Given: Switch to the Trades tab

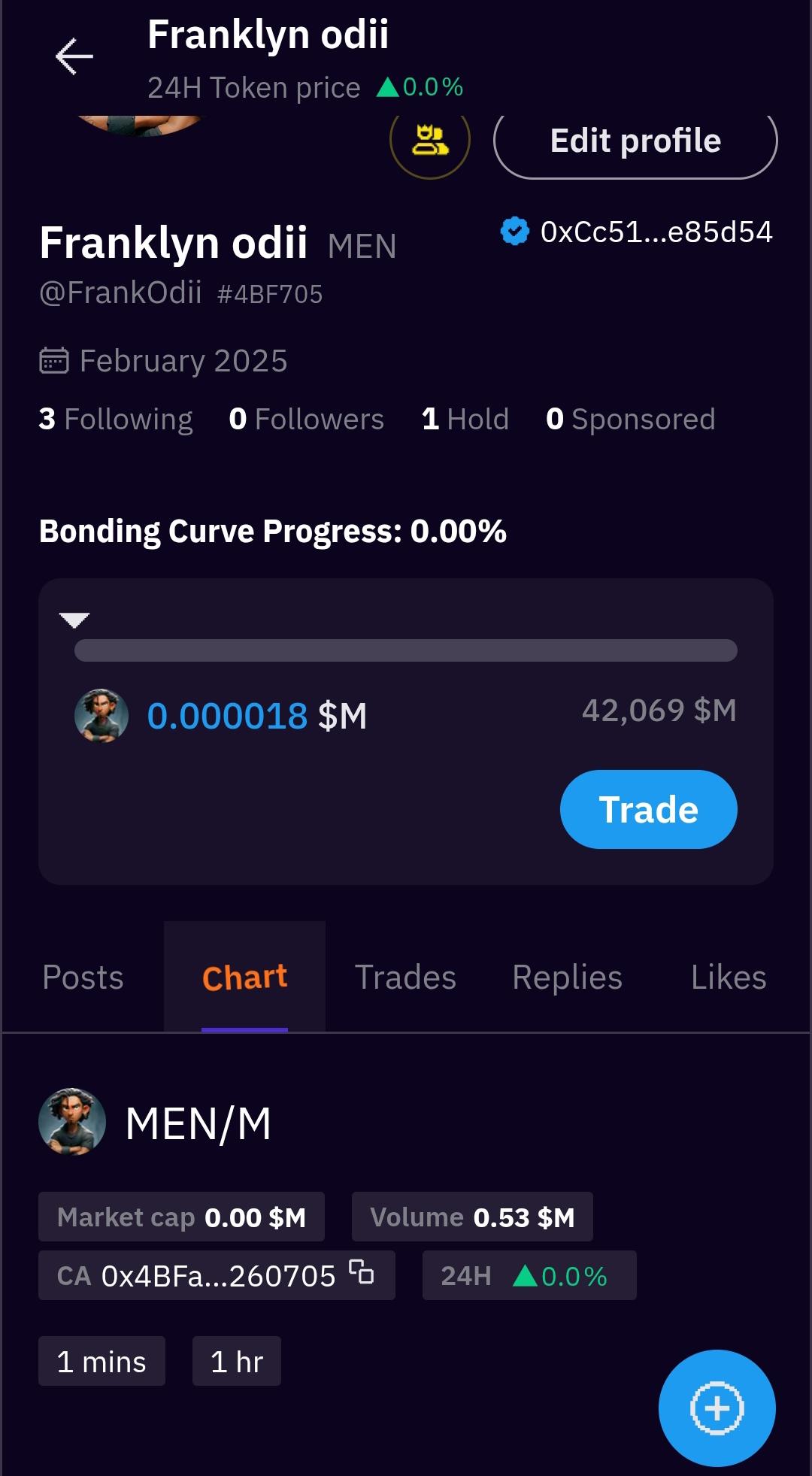Looking at the screenshot, I should pyautogui.click(x=406, y=977).
